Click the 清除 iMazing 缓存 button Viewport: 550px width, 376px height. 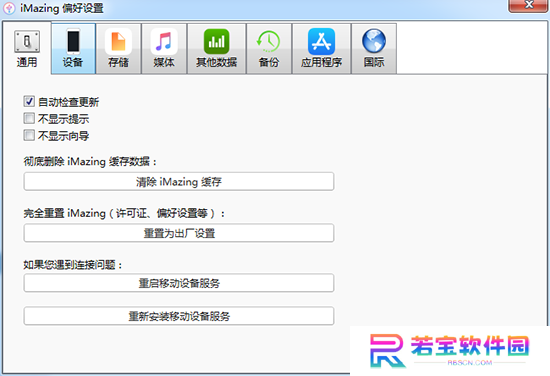pyautogui.click(x=179, y=181)
